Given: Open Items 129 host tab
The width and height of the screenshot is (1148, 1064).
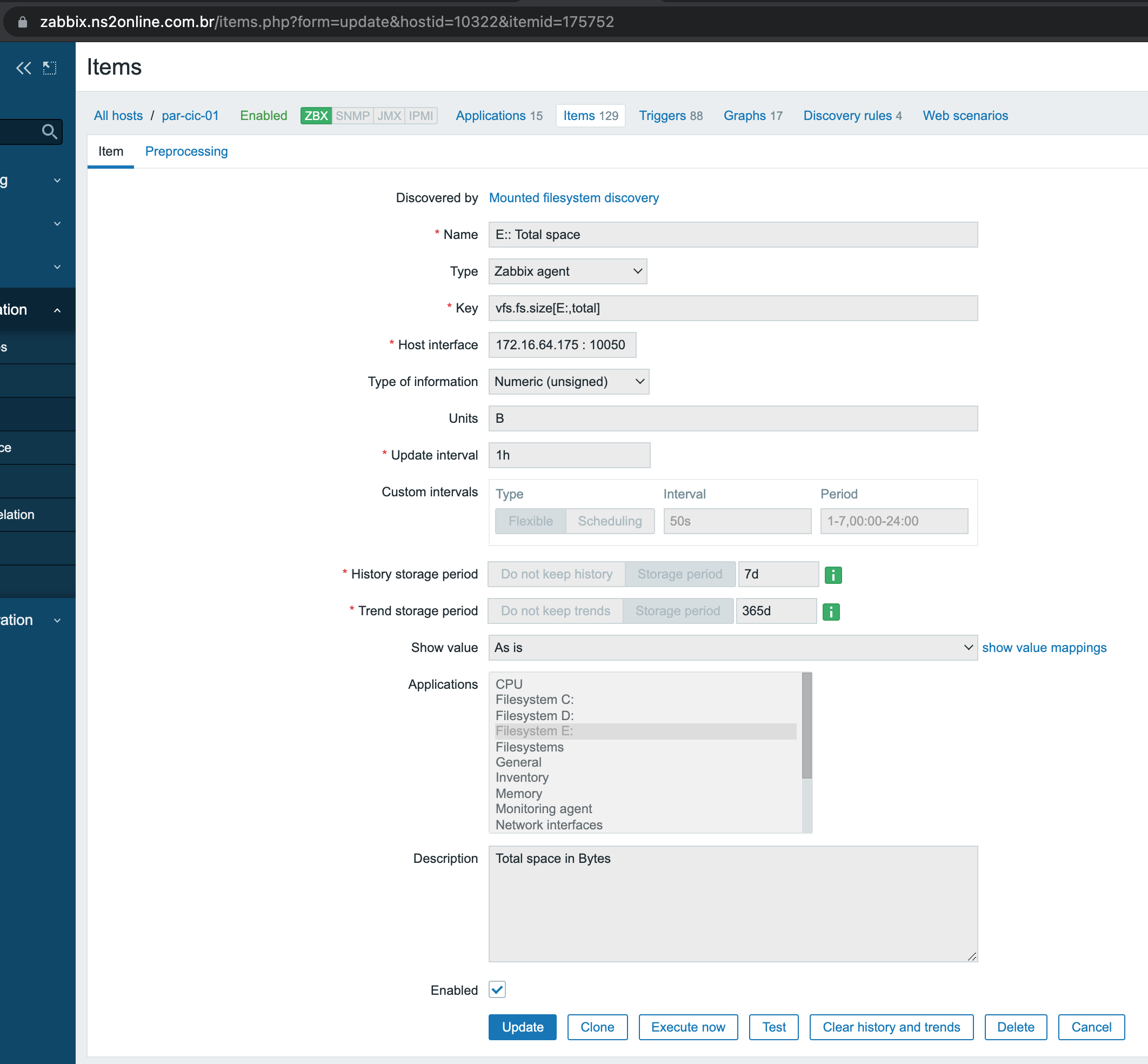Looking at the screenshot, I should coord(590,116).
